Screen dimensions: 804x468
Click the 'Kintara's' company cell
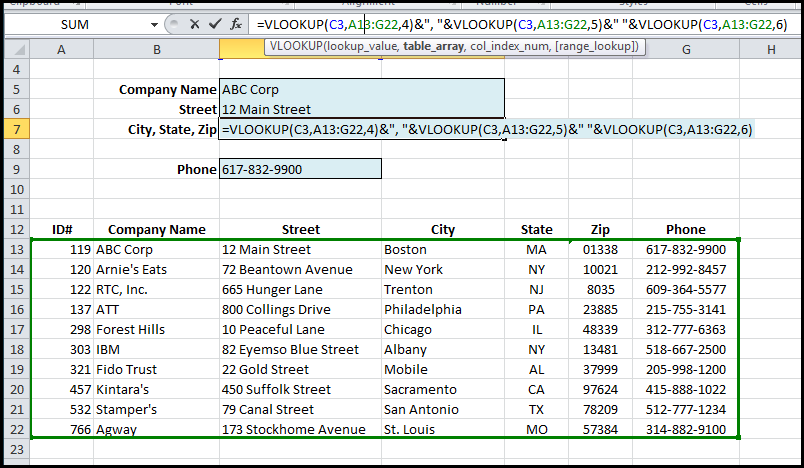156,390
